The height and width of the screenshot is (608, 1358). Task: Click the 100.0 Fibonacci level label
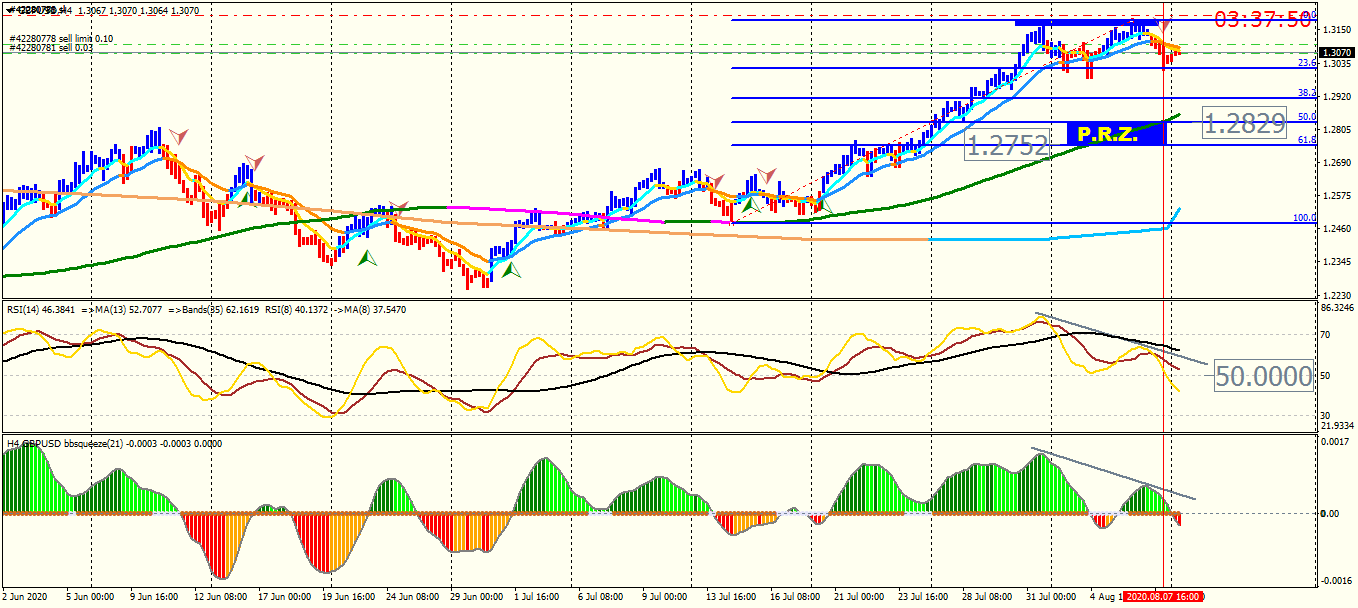1304,218
